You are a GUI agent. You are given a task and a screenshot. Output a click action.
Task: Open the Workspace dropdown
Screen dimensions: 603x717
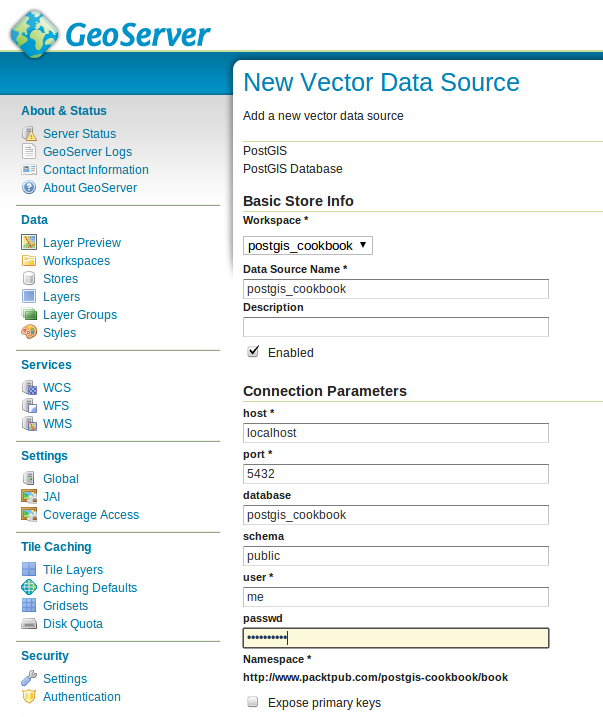tap(308, 245)
